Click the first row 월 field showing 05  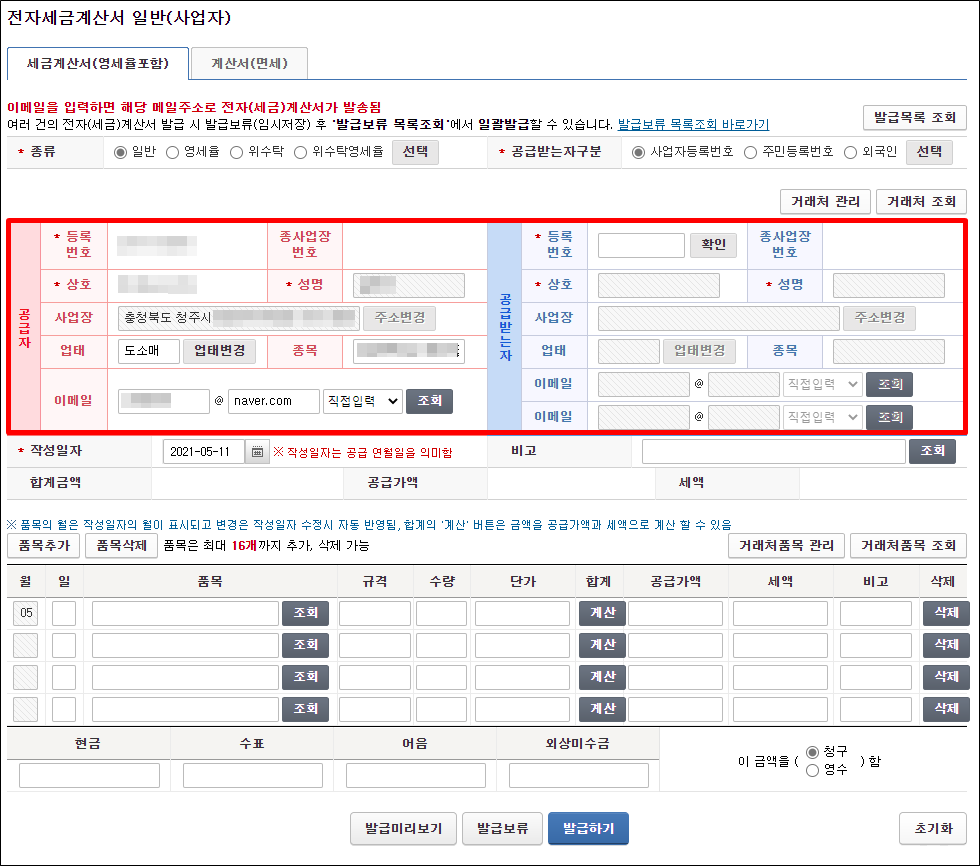26,614
